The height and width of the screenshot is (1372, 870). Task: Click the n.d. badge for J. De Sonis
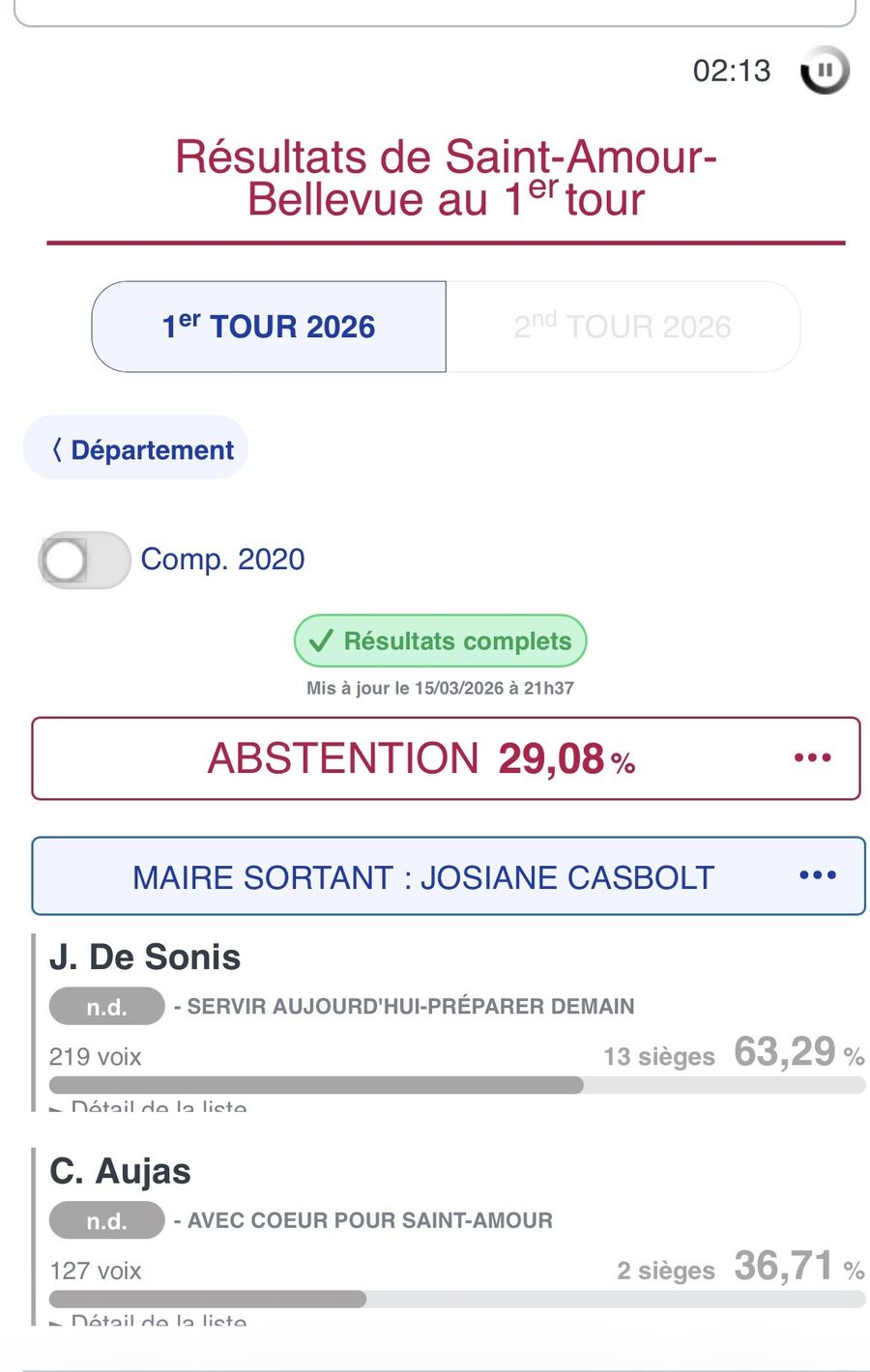click(x=106, y=1007)
